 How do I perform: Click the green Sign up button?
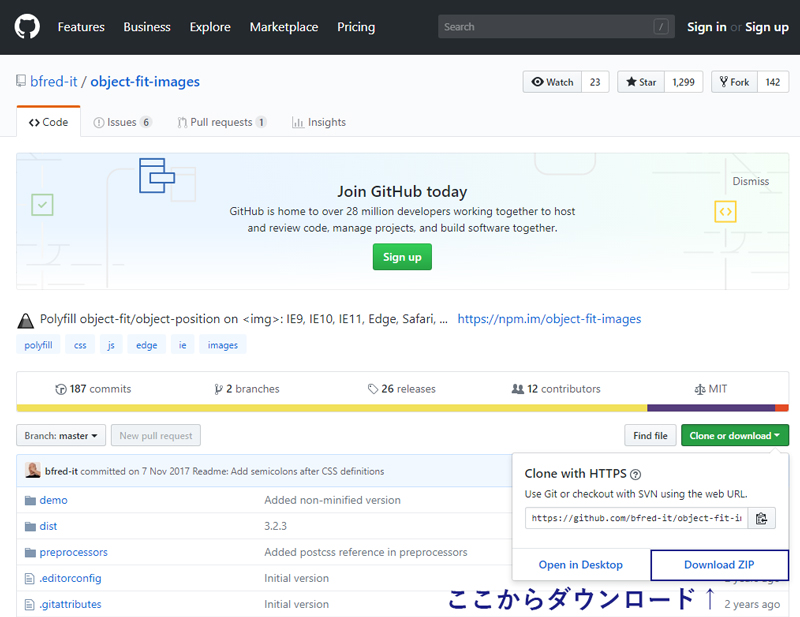tap(402, 257)
